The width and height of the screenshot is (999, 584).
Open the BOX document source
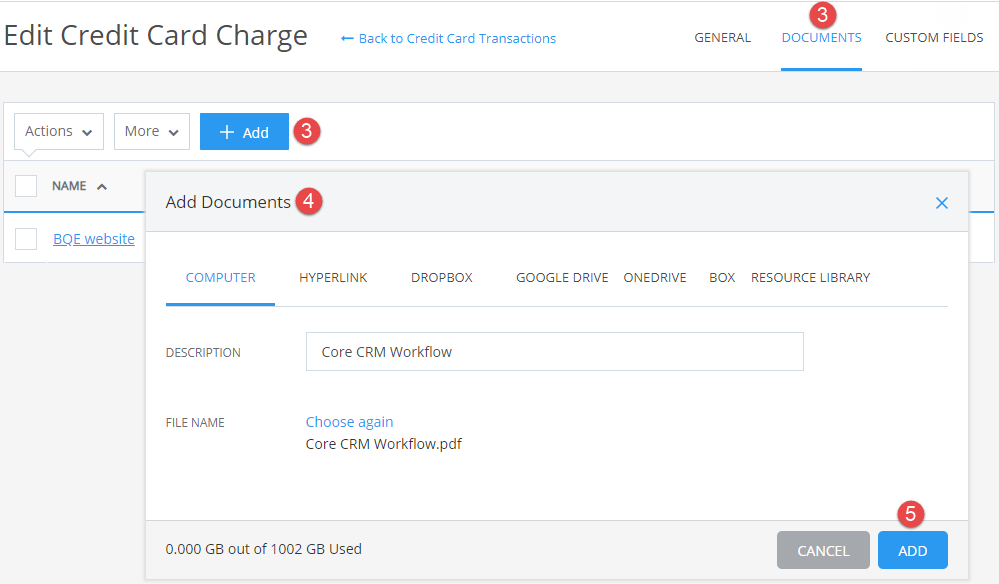tap(721, 277)
